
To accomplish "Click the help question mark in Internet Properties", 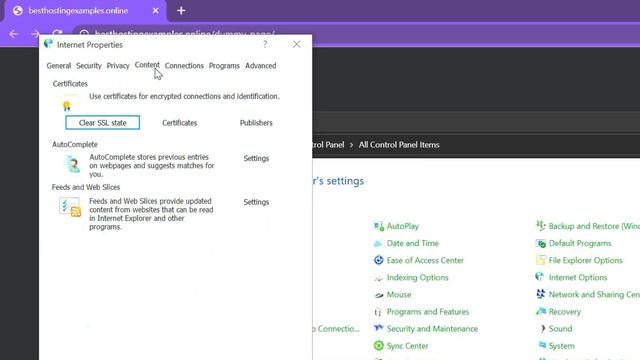I will click(265, 44).
